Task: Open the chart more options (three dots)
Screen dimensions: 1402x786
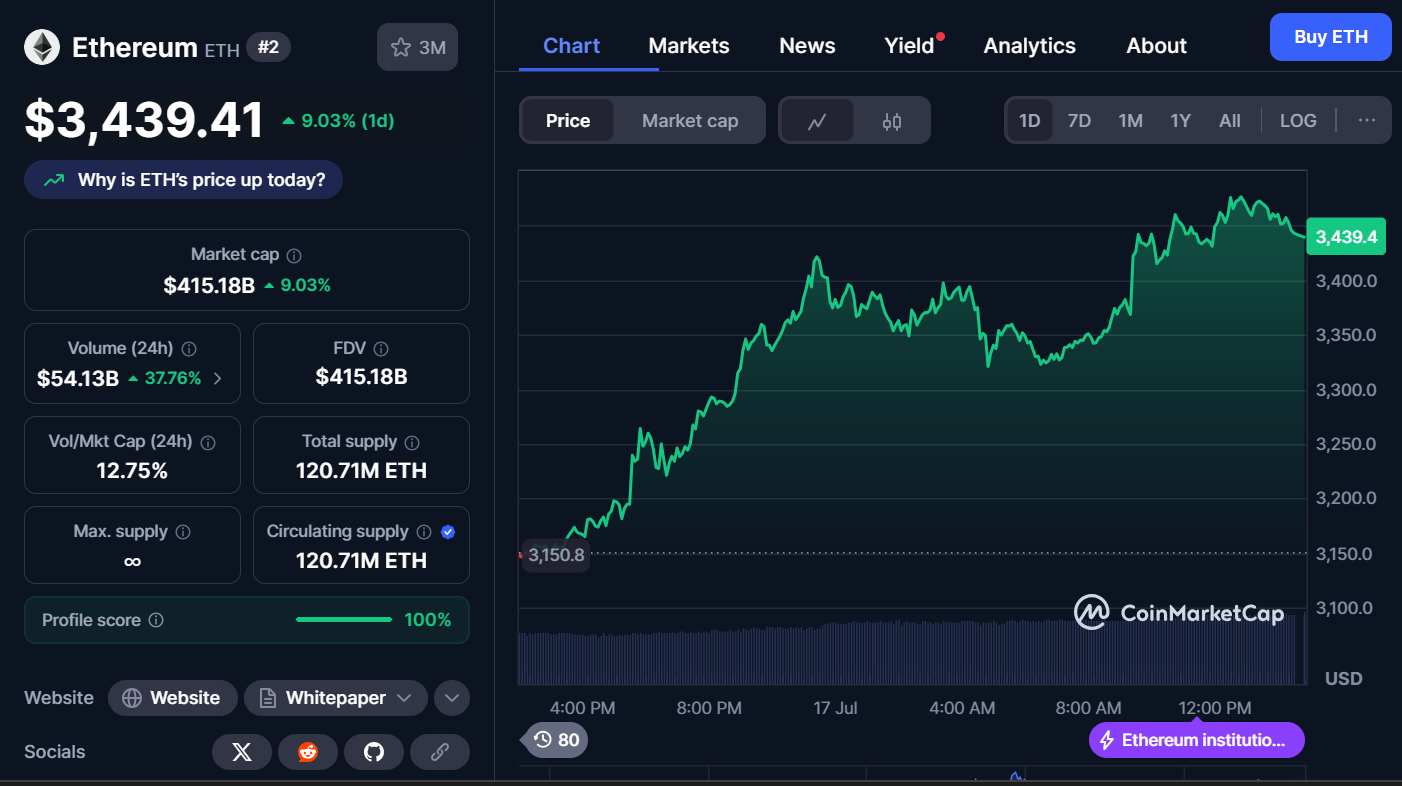Action: pyautogui.click(x=1367, y=121)
